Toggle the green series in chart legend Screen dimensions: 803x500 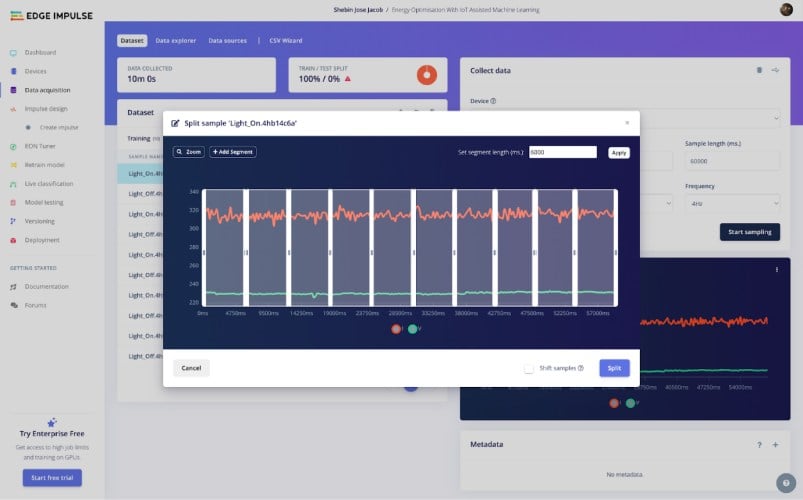412,328
